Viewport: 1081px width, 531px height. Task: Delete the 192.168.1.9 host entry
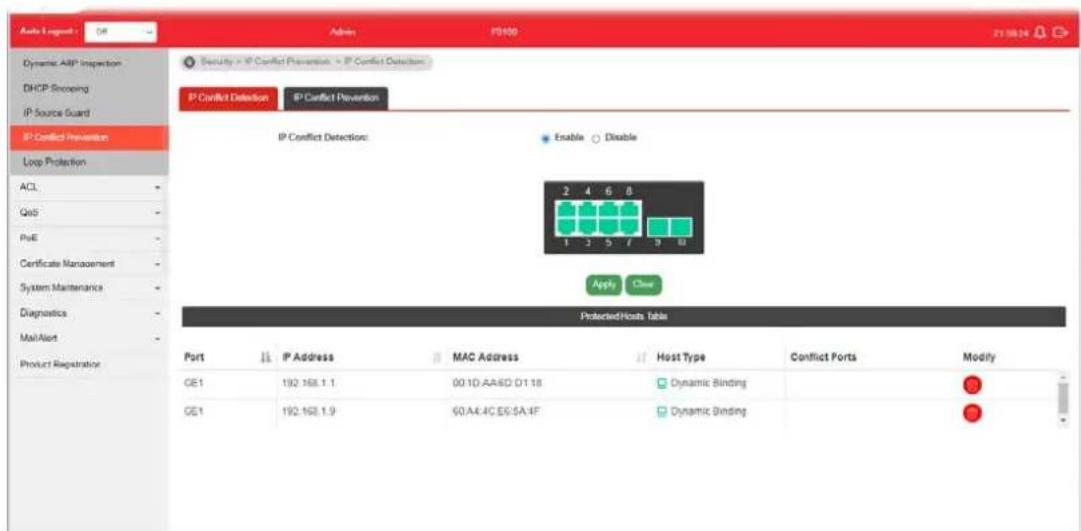[972, 412]
